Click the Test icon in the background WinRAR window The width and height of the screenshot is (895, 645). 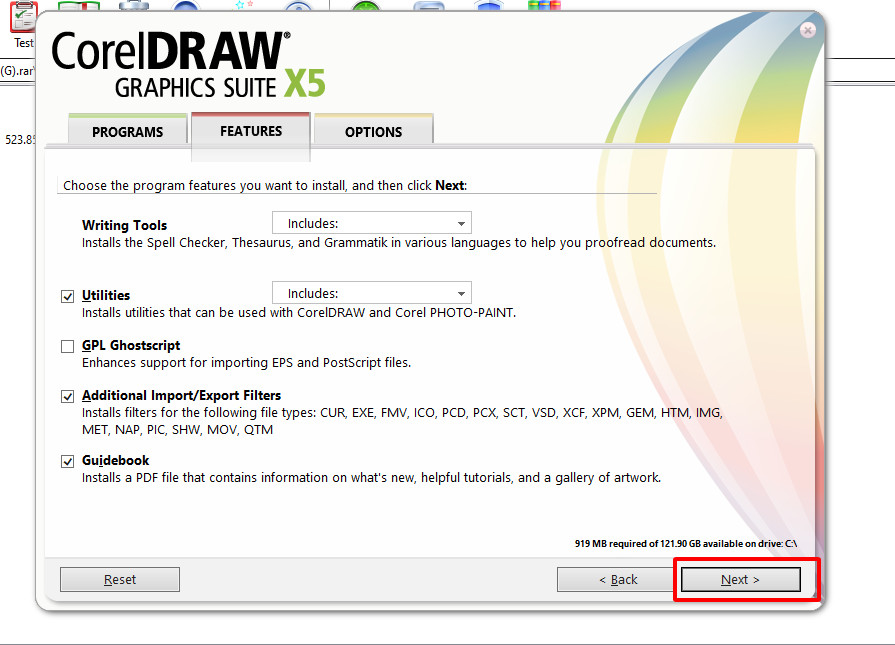click(x=23, y=25)
